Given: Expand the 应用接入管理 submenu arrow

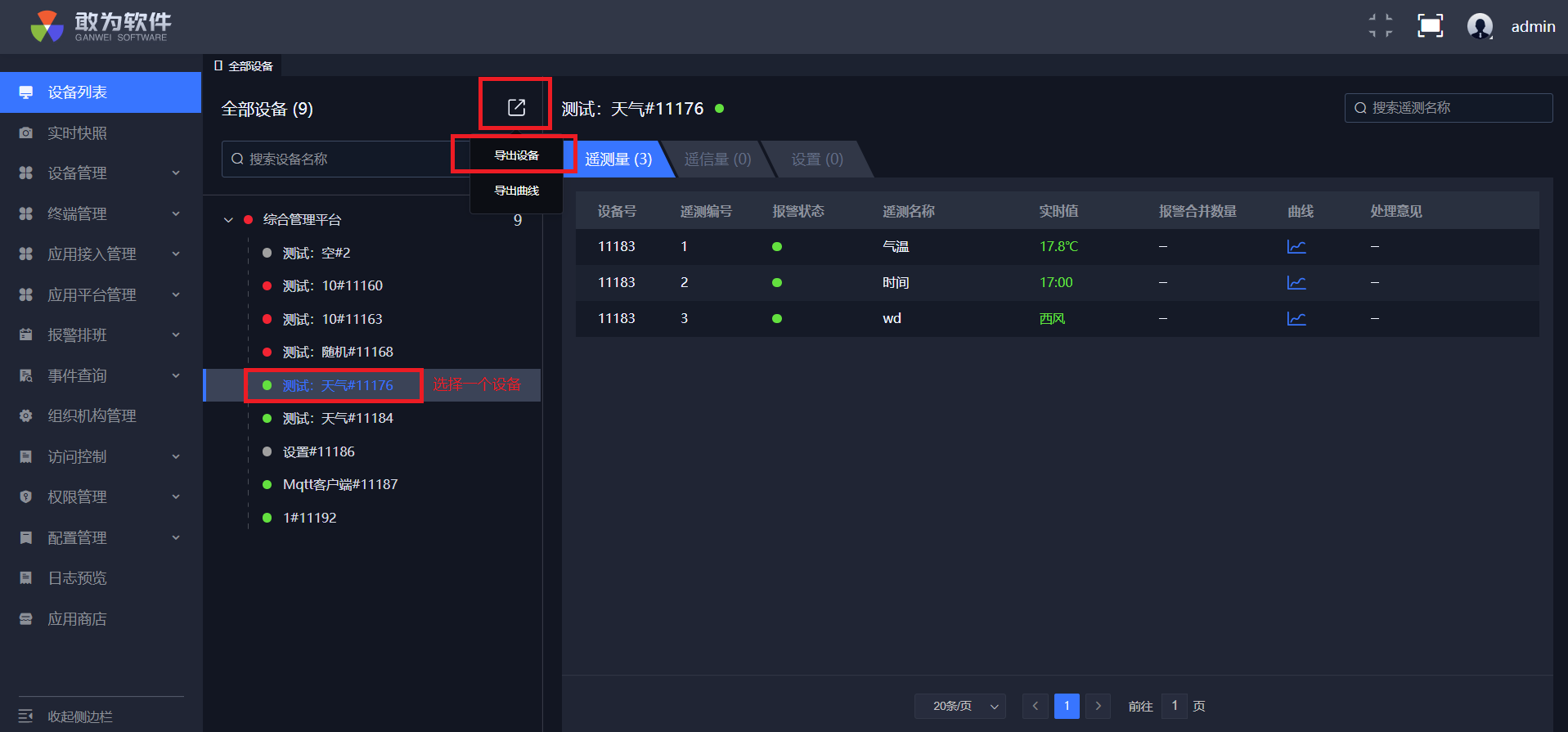Looking at the screenshot, I should 176,254.
